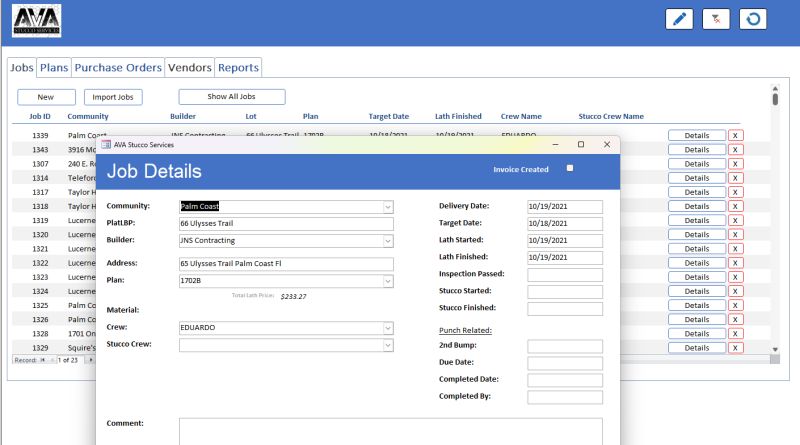Image resolution: width=800 pixels, height=445 pixels.
Task: Delete job 1323 with X button
Action: pos(735,277)
